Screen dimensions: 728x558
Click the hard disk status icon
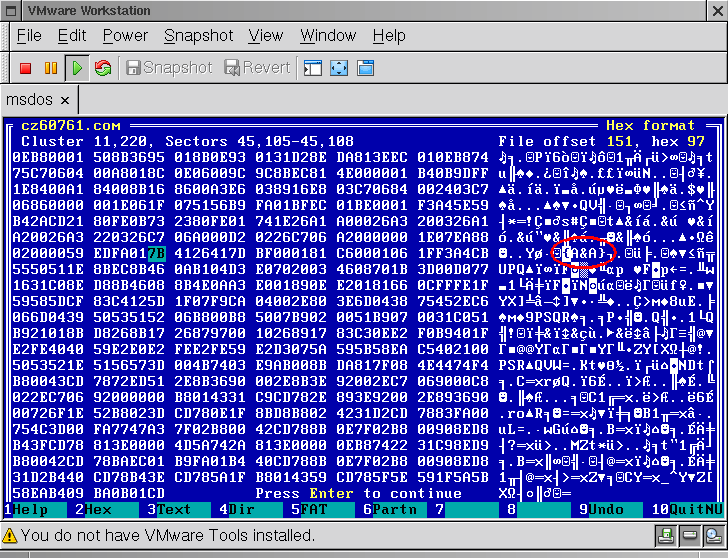point(690,536)
